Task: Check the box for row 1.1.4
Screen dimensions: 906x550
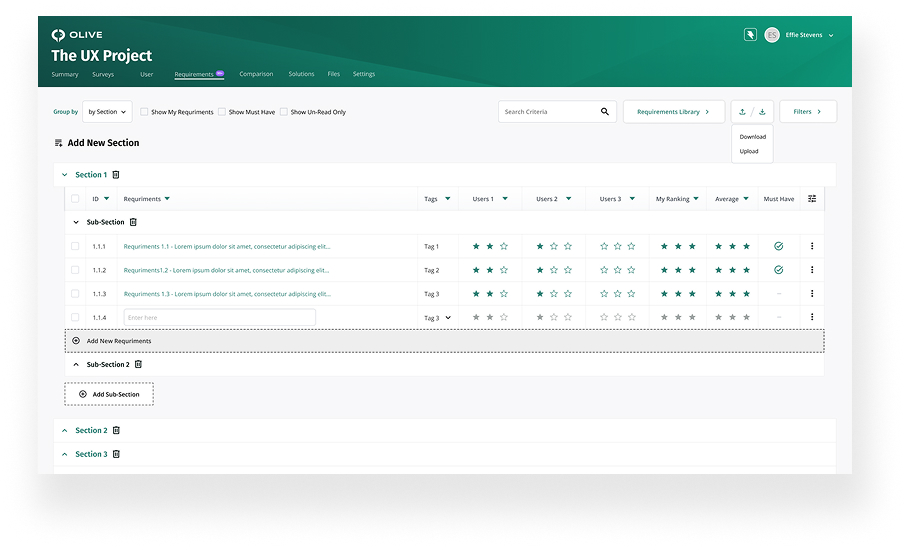Action: click(75, 317)
